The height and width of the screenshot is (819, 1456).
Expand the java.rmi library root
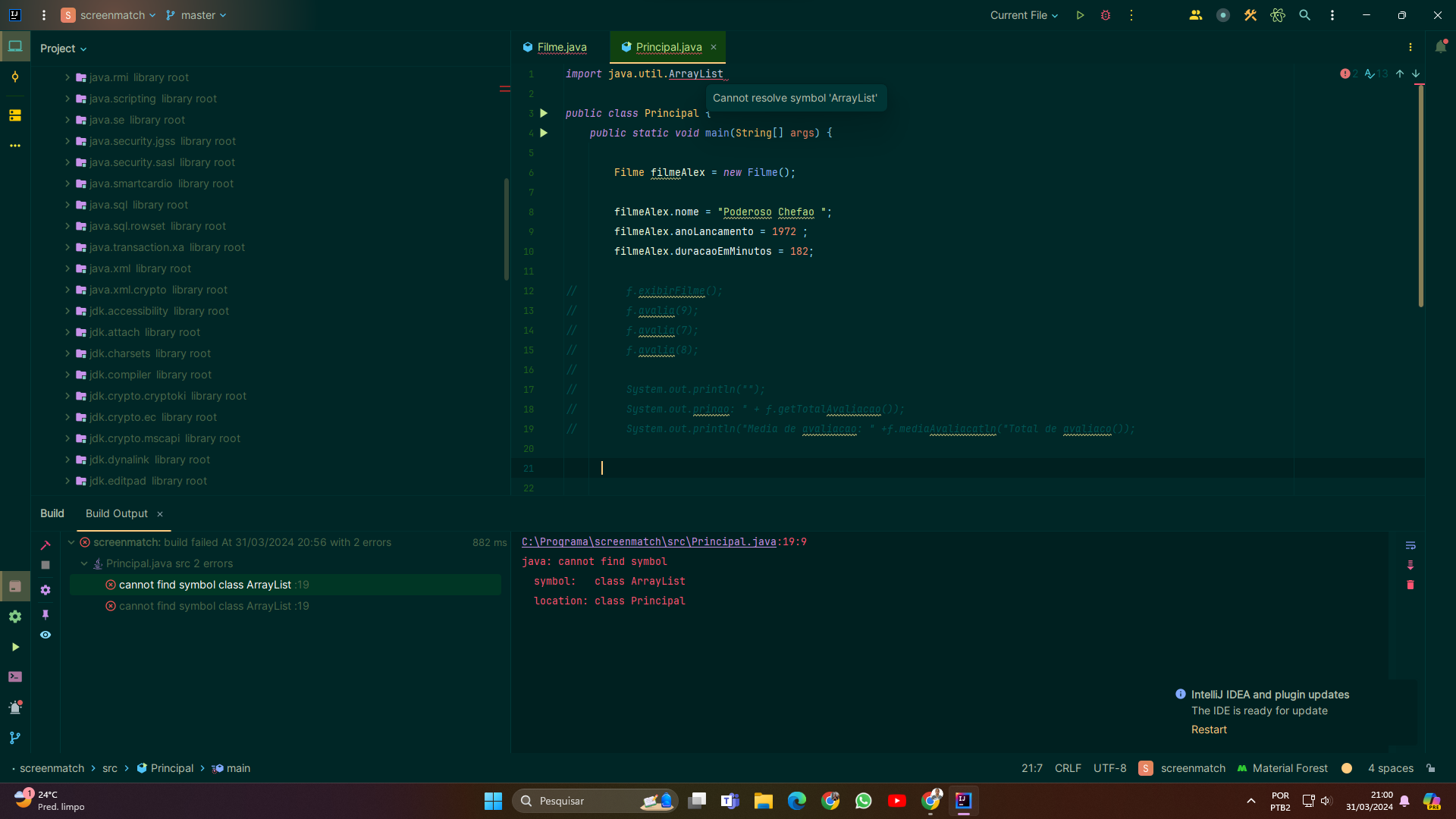click(67, 77)
